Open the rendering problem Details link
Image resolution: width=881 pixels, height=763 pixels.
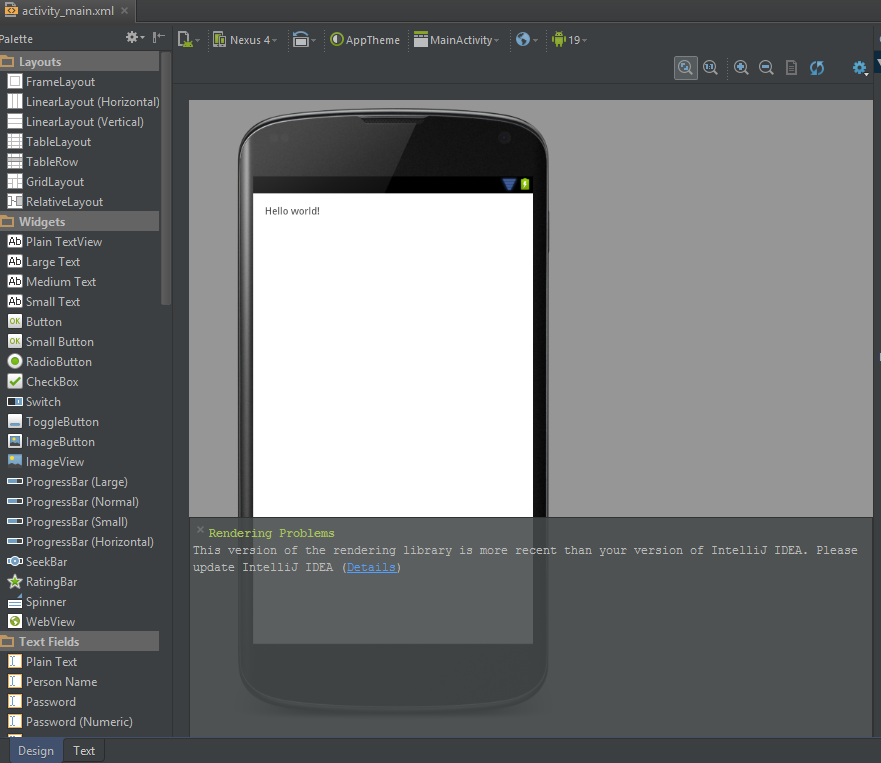point(371,567)
